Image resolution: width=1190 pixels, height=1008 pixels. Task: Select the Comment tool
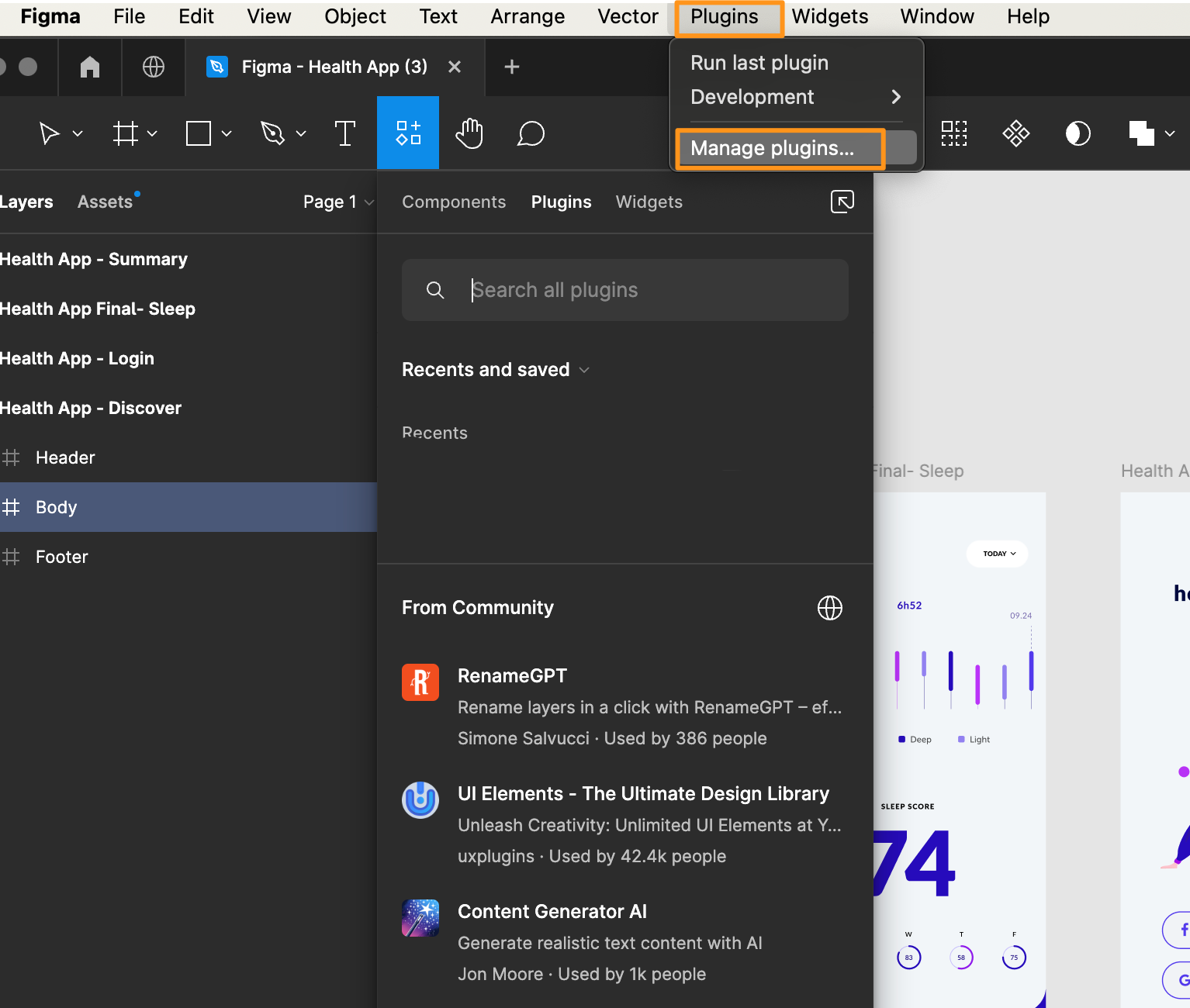click(x=531, y=133)
